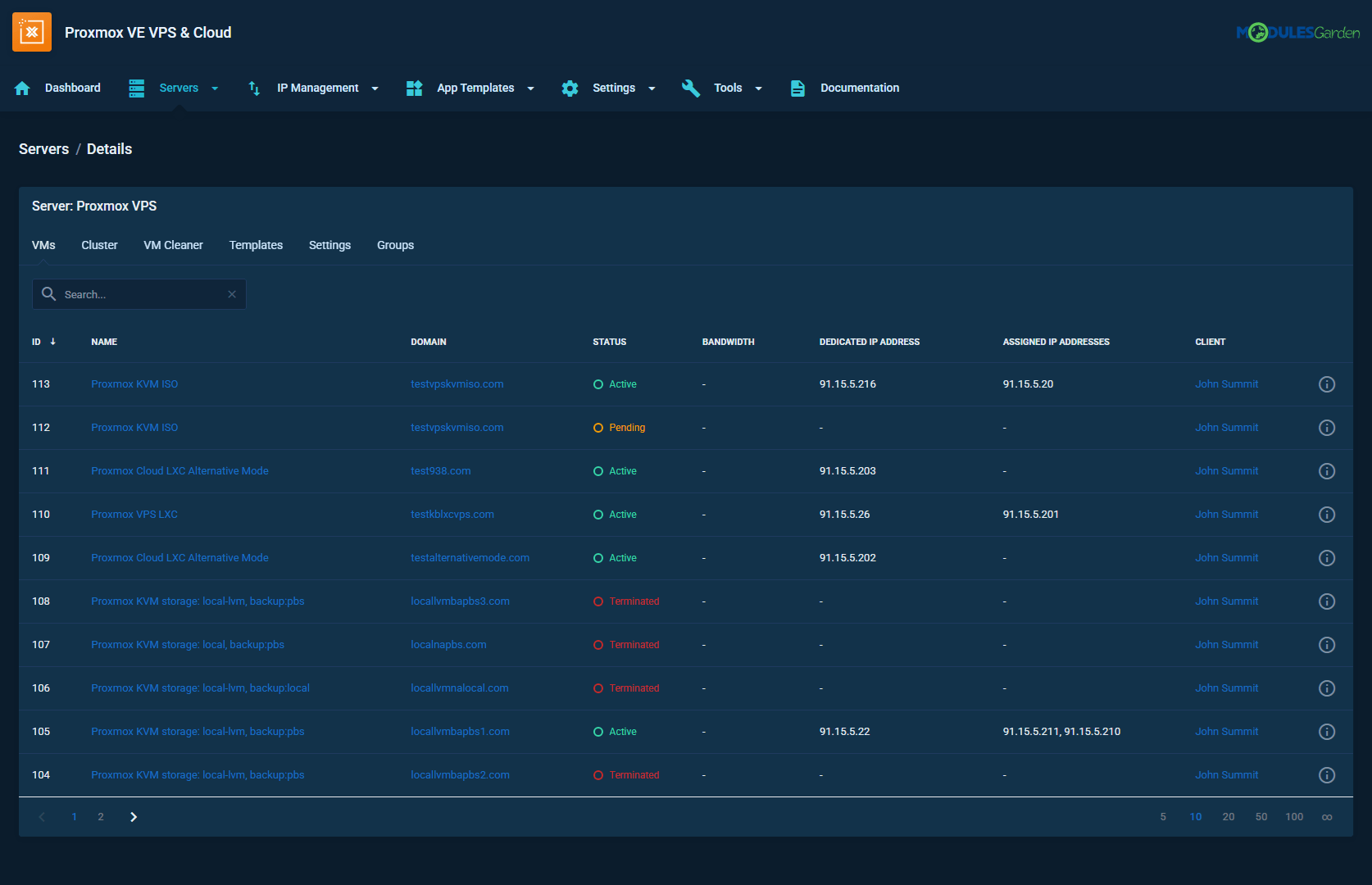The height and width of the screenshot is (885, 1372).
Task: Expand the Tools dropdown menu
Action: click(x=758, y=88)
